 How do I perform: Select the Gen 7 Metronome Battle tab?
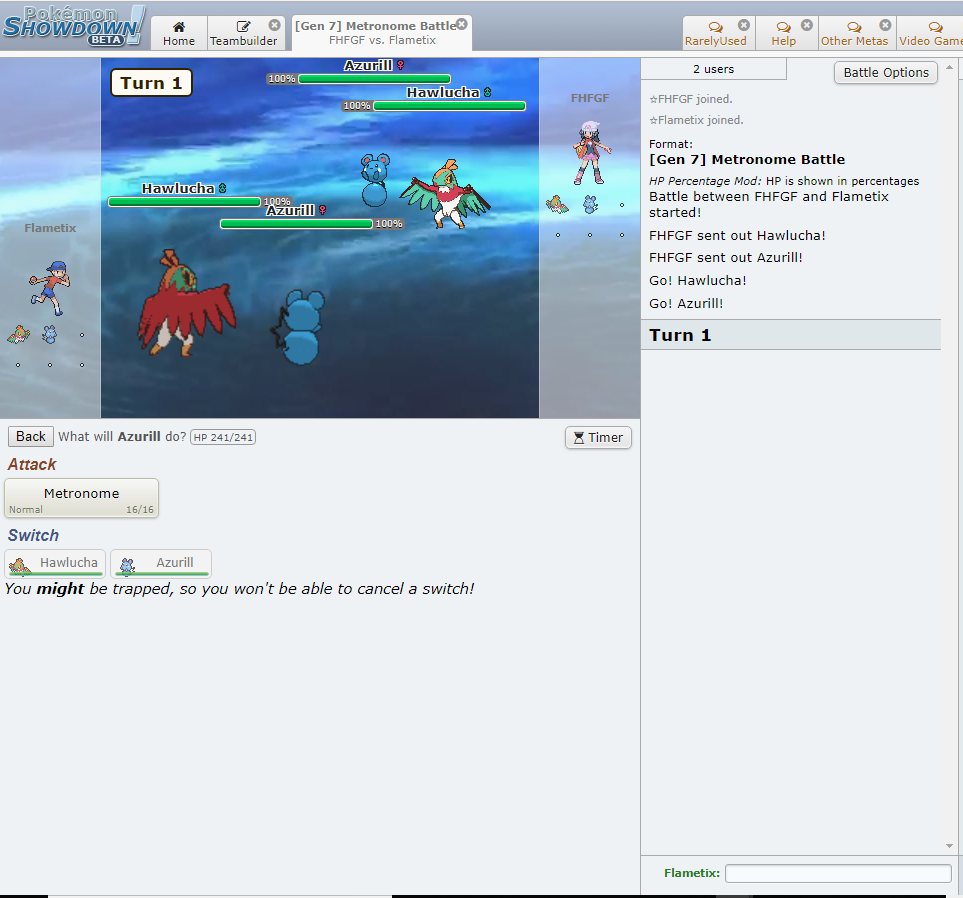[x=382, y=33]
